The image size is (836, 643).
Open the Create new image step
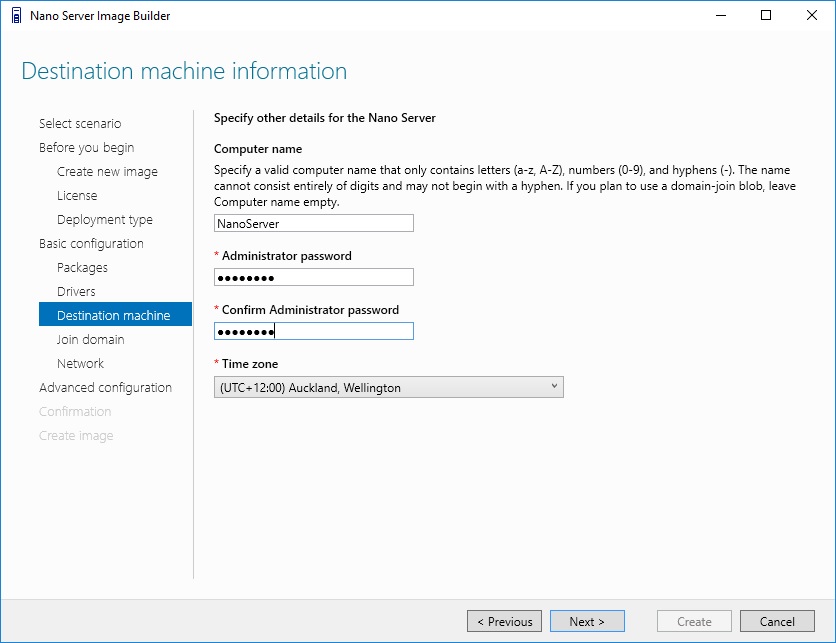(x=107, y=172)
